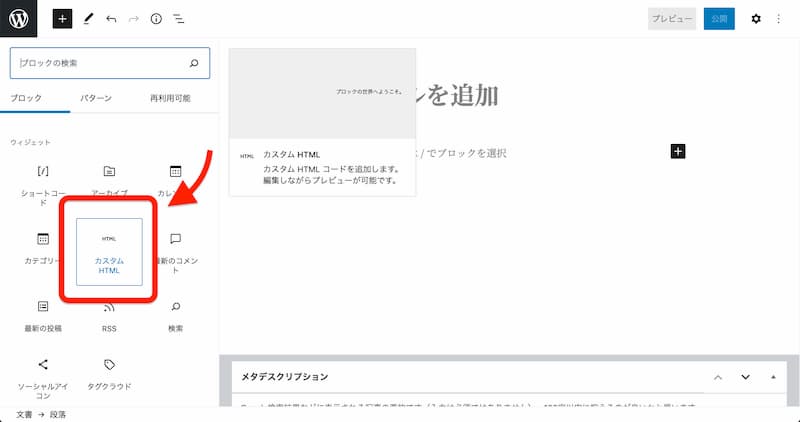Undo the last change
Viewport: 800px width, 422px height.
(x=111, y=19)
